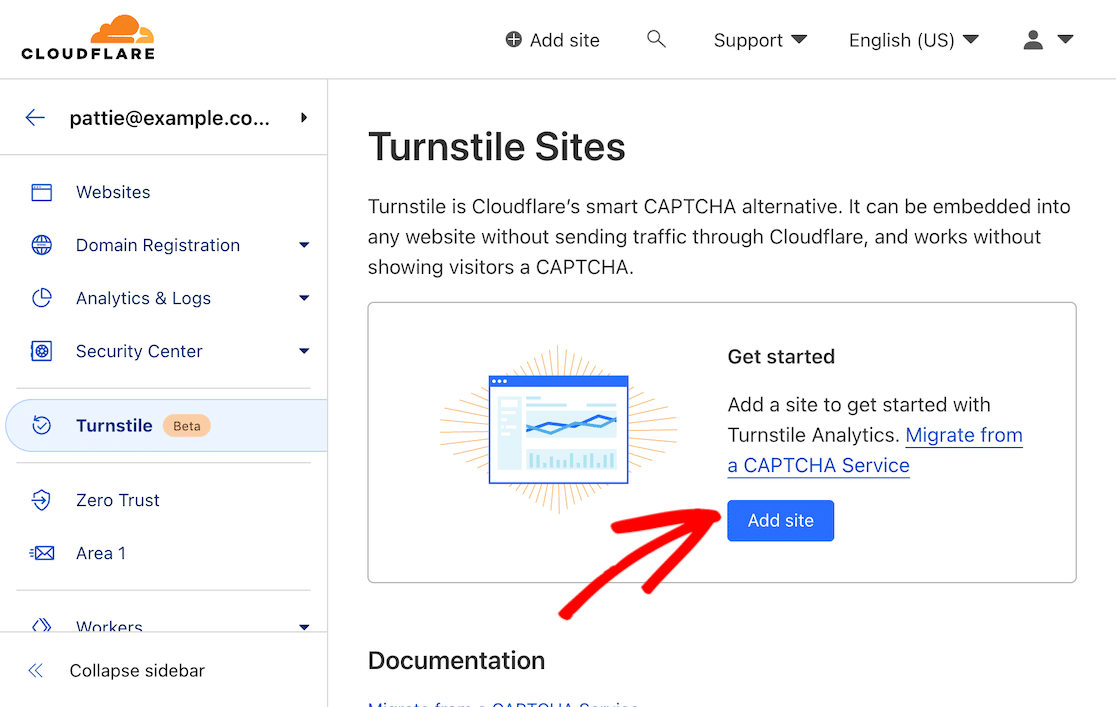Click the Zero Trust shield icon
Viewport: 1116px width, 707px height.
tap(42, 500)
